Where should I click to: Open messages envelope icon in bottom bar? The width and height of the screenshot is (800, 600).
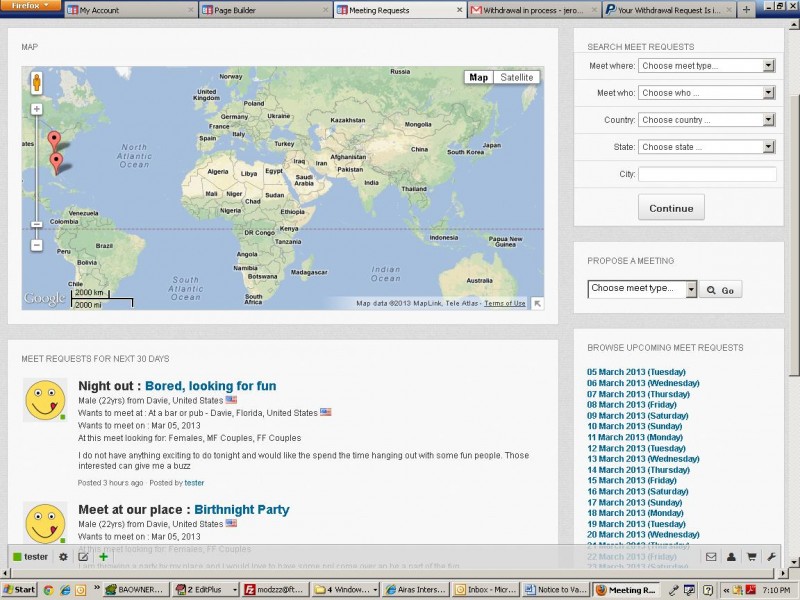[x=711, y=557]
